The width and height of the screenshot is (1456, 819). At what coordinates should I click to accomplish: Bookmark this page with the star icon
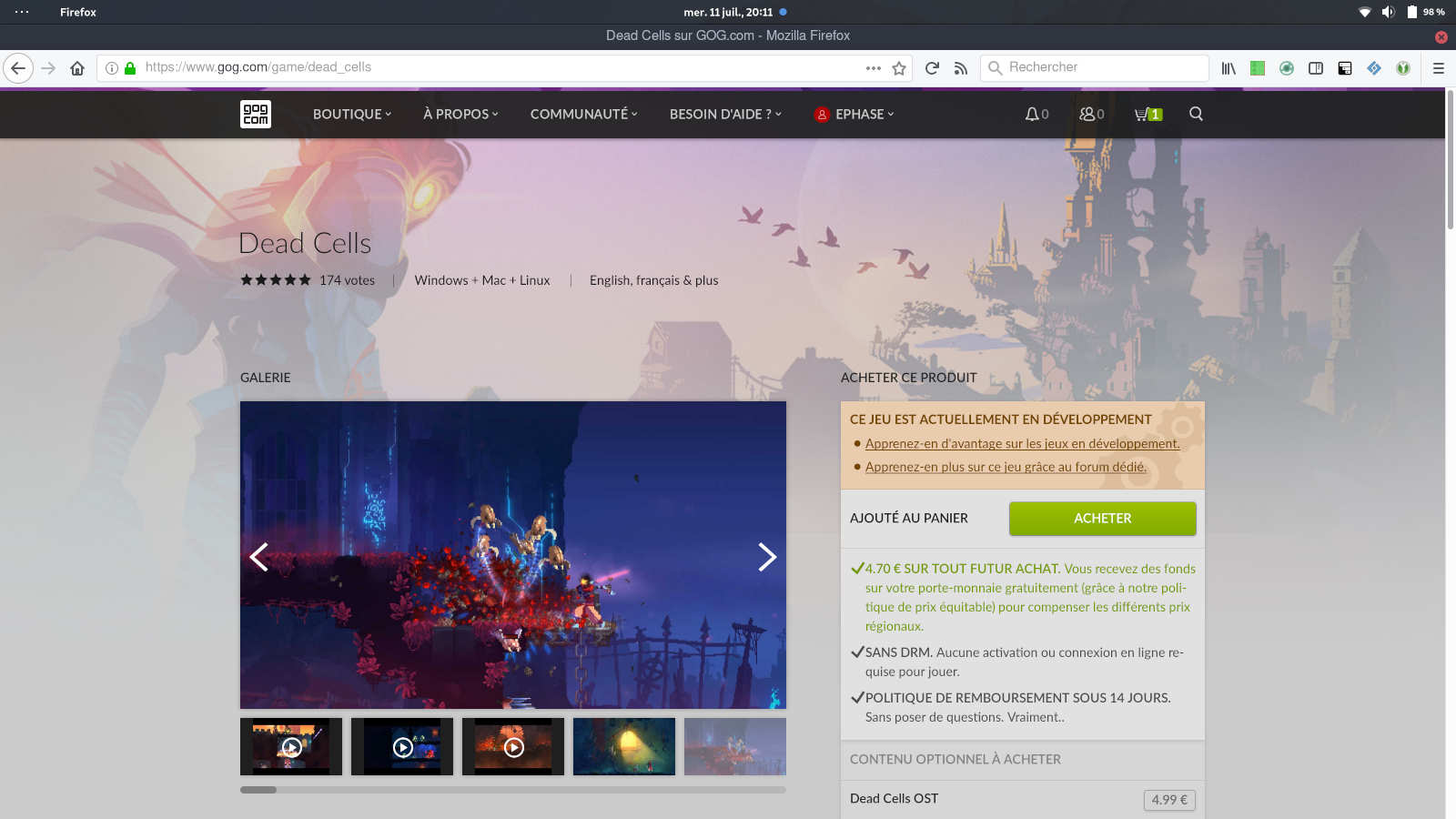[899, 68]
